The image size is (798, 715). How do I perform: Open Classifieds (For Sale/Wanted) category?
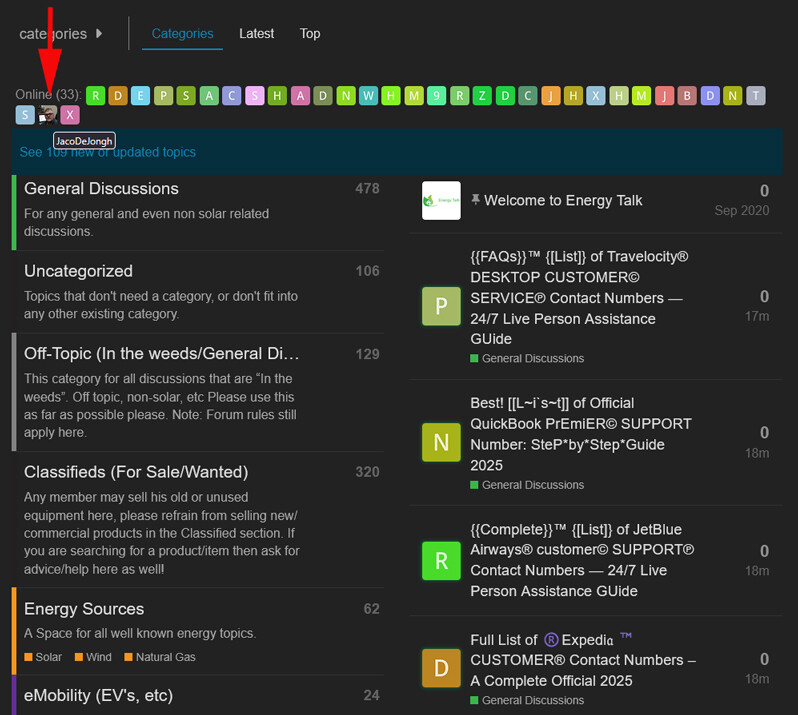click(136, 472)
